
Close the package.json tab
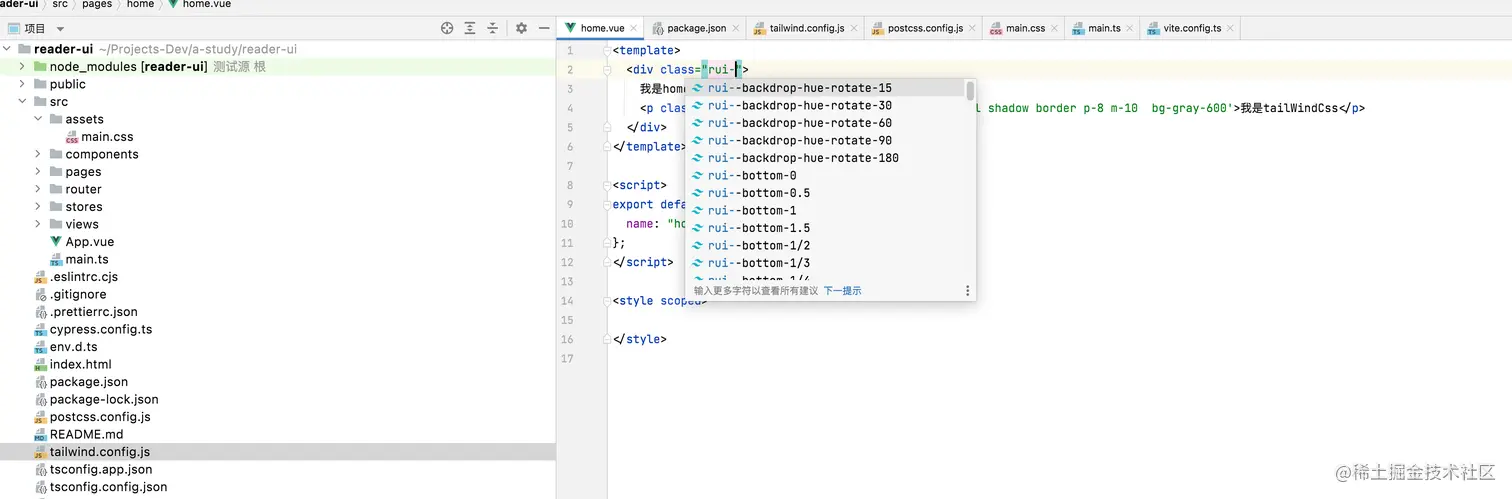[735, 29]
